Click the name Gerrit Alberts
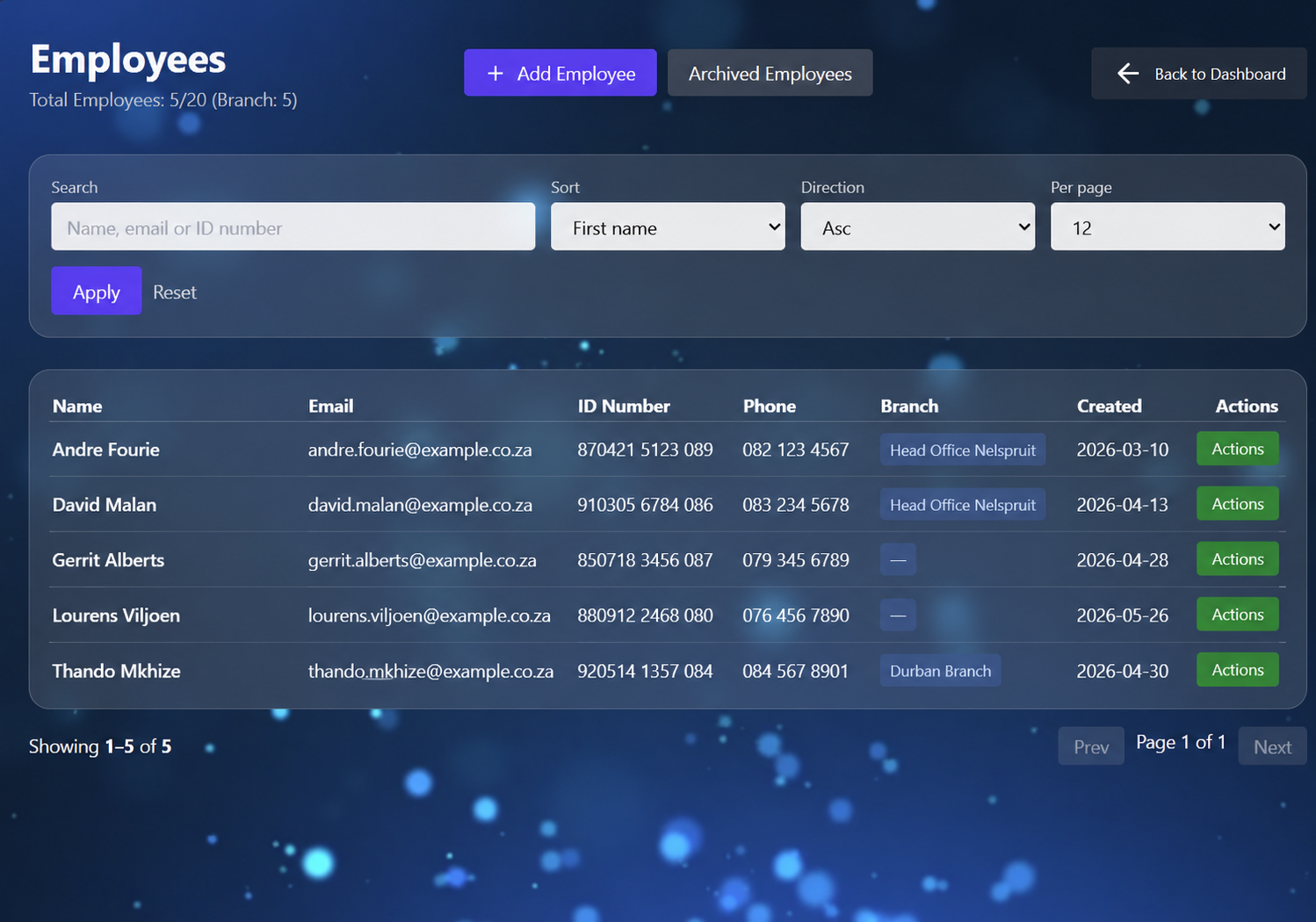Screen dimensions: 1316x922 coord(108,560)
